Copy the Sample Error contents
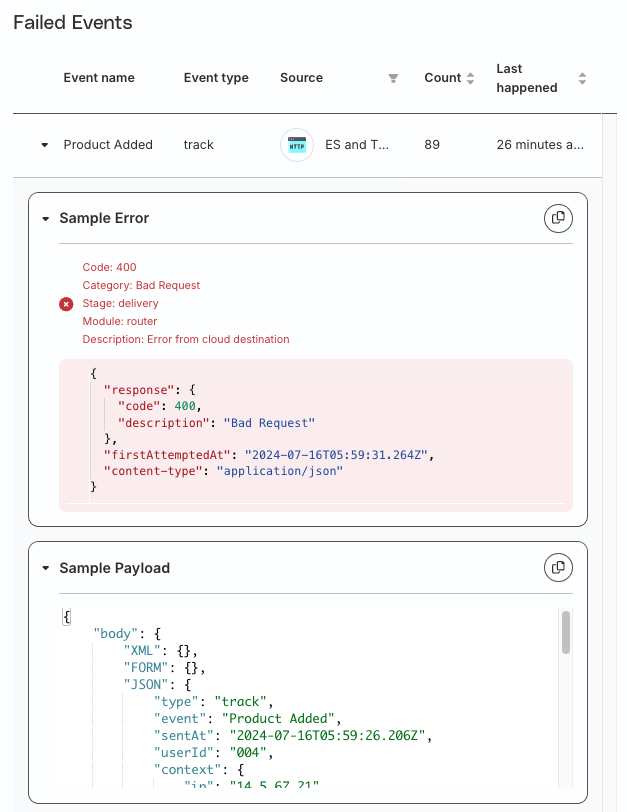This screenshot has width=627, height=812. click(x=558, y=218)
